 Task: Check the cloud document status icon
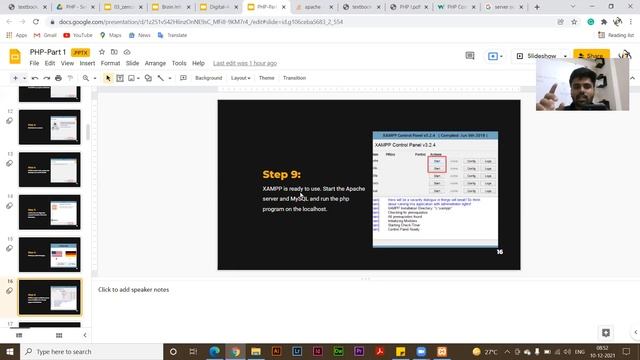(x=127, y=52)
